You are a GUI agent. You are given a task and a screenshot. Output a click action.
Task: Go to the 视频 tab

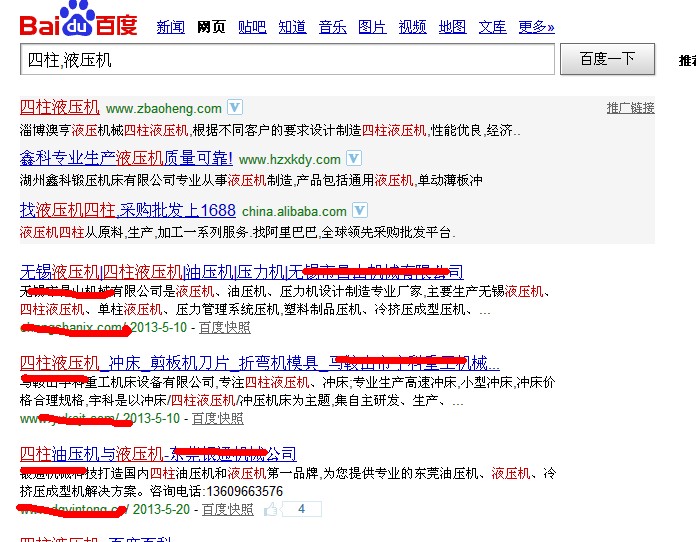[412, 27]
